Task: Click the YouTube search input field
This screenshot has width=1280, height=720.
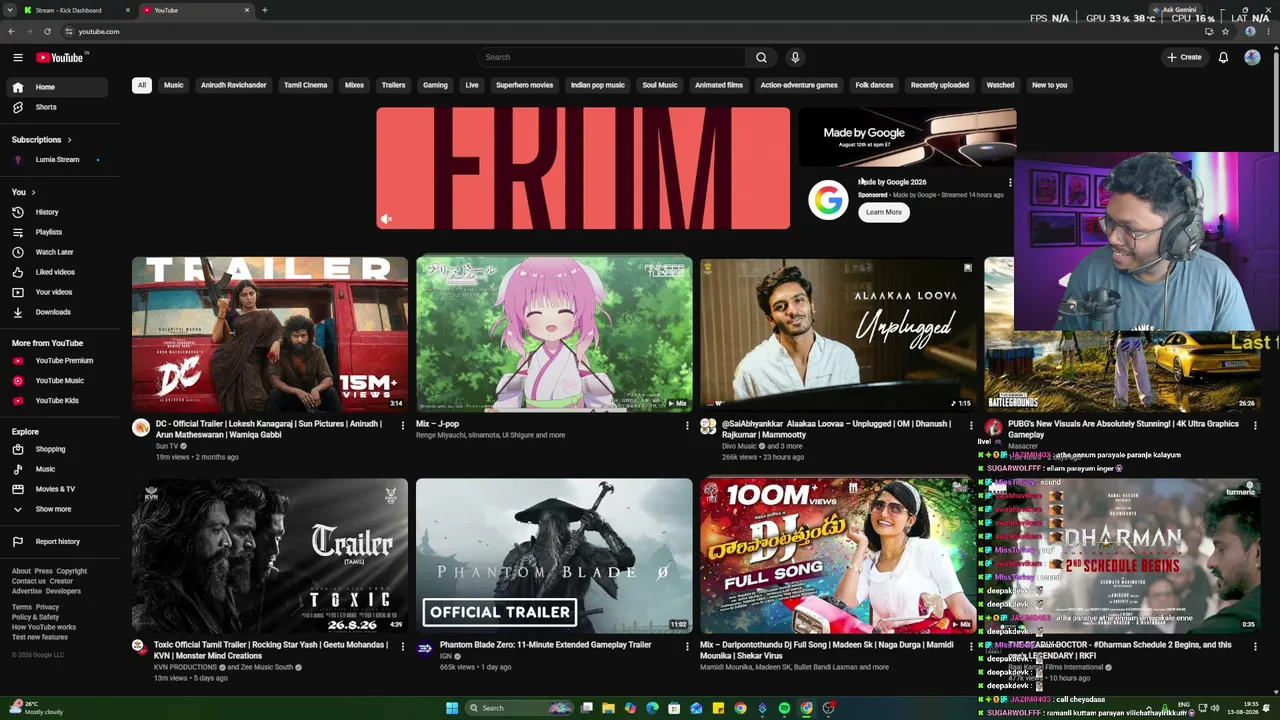Action: coord(612,57)
